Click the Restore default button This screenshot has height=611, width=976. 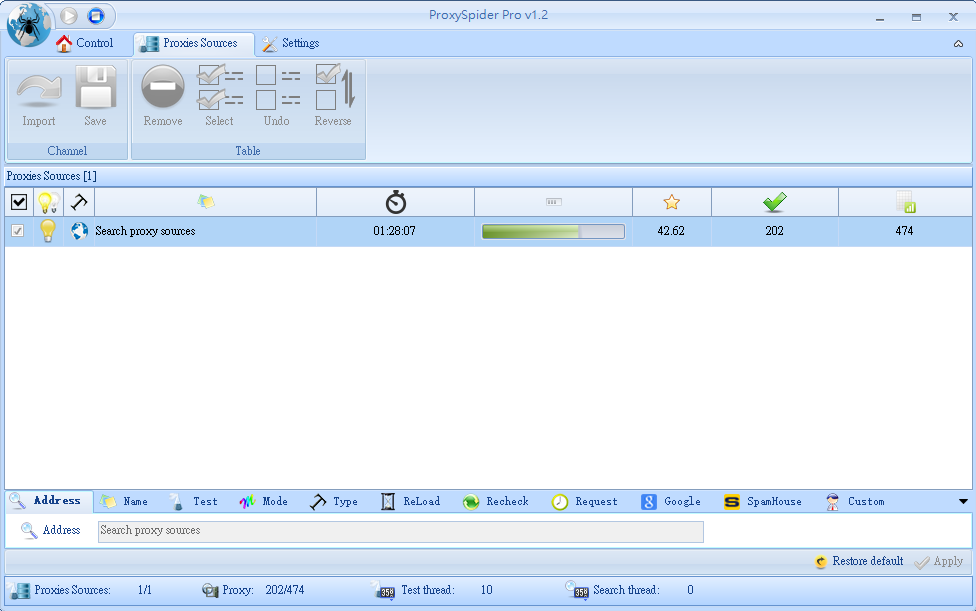pos(859,561)
